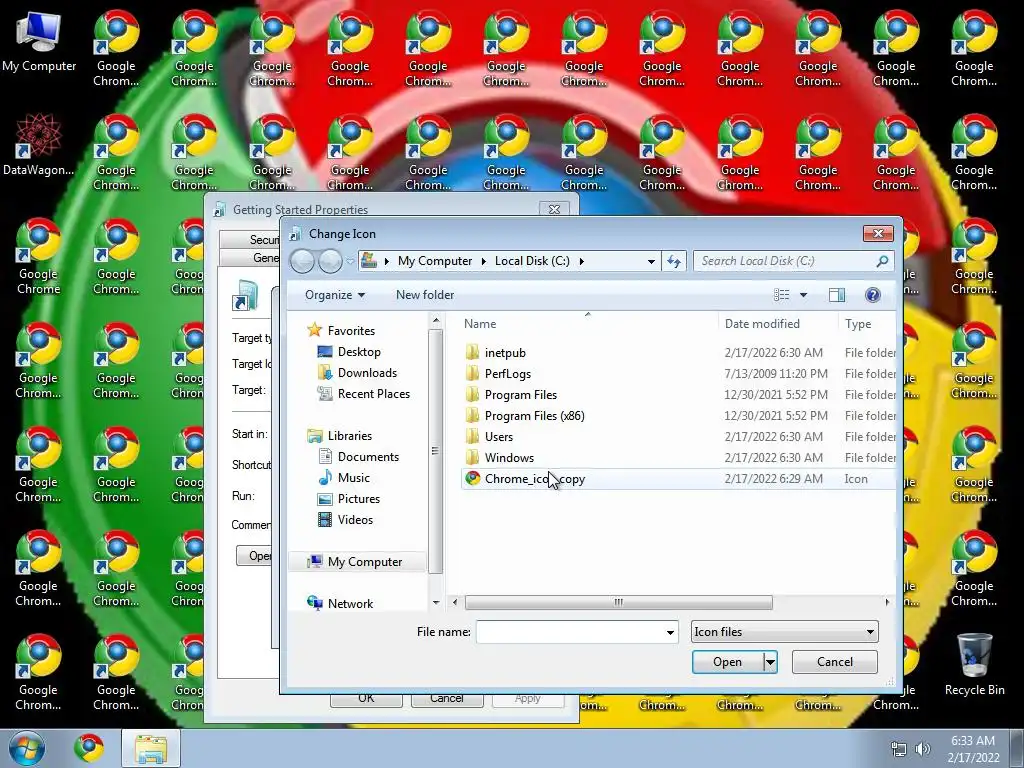Select the Chrome_icon copy file

point(678,479)
